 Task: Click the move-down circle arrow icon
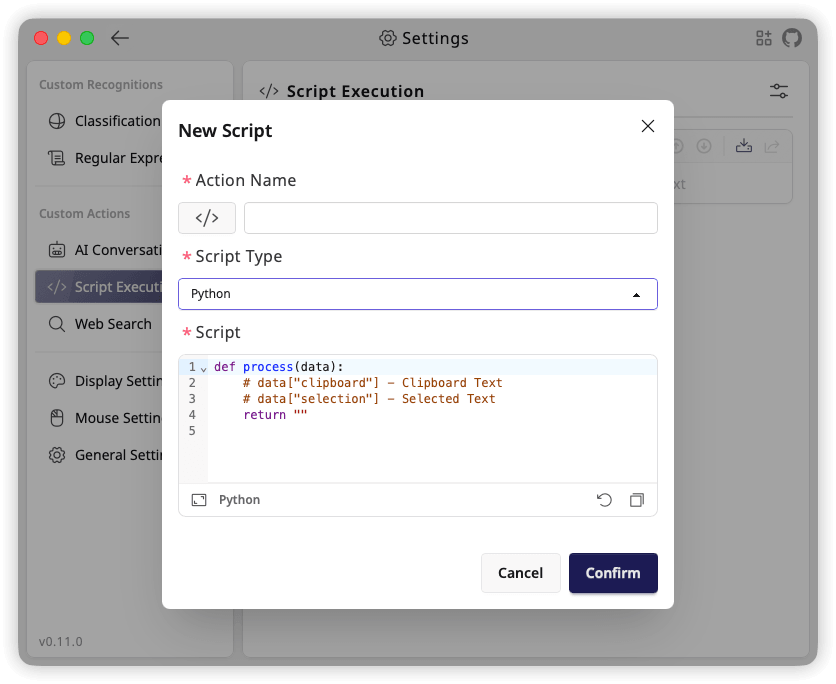pos(704,146)
